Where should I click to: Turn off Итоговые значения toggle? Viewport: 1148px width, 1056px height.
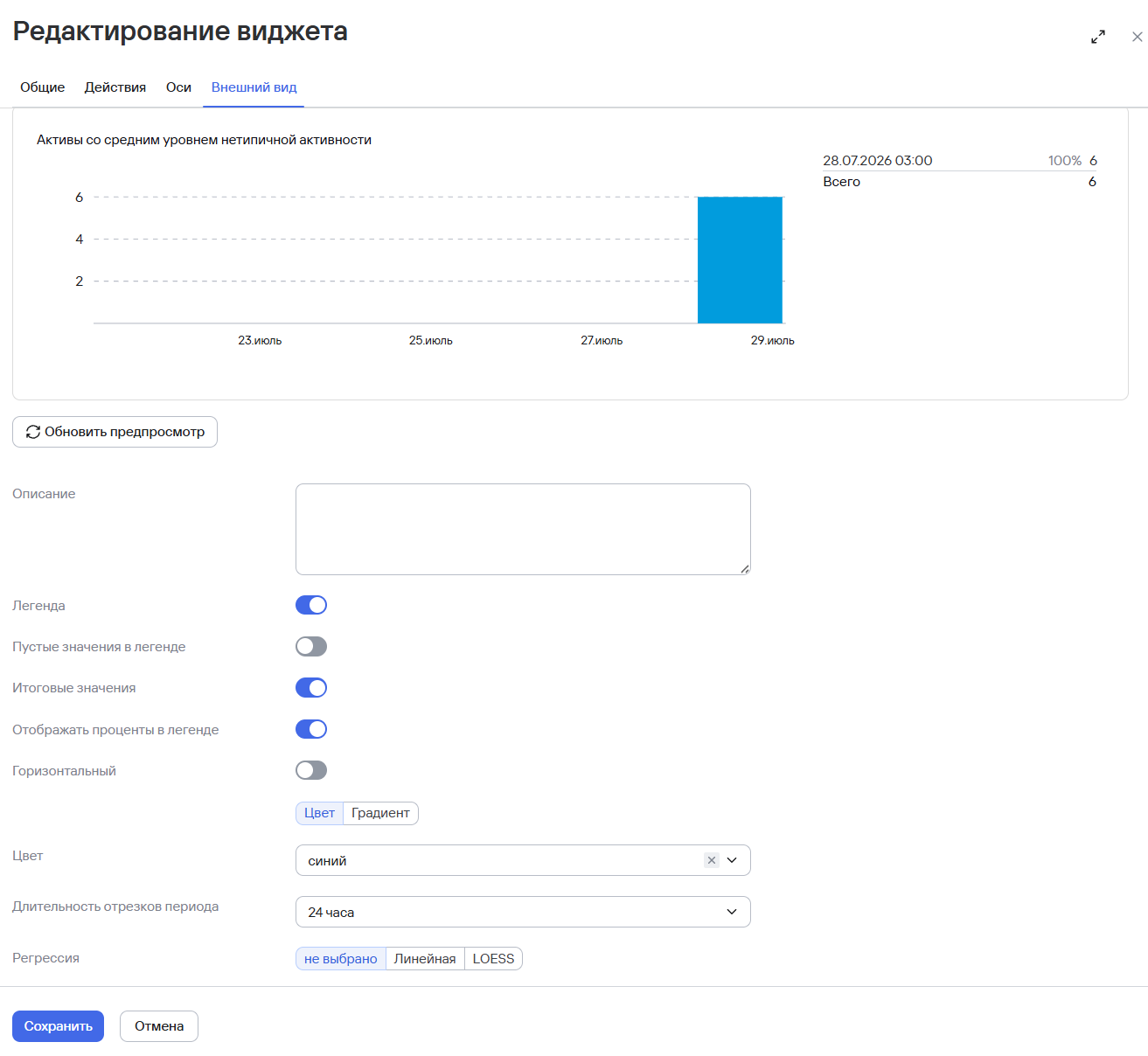point(311,688)
